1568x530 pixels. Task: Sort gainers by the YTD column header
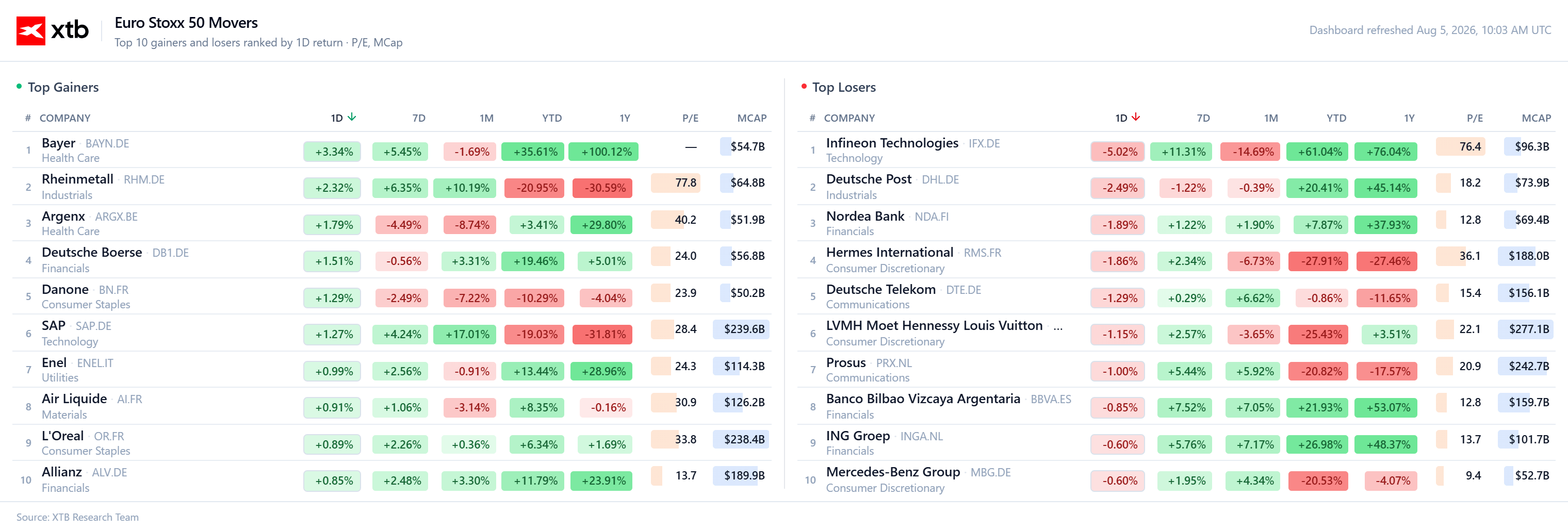click(551, 118)
